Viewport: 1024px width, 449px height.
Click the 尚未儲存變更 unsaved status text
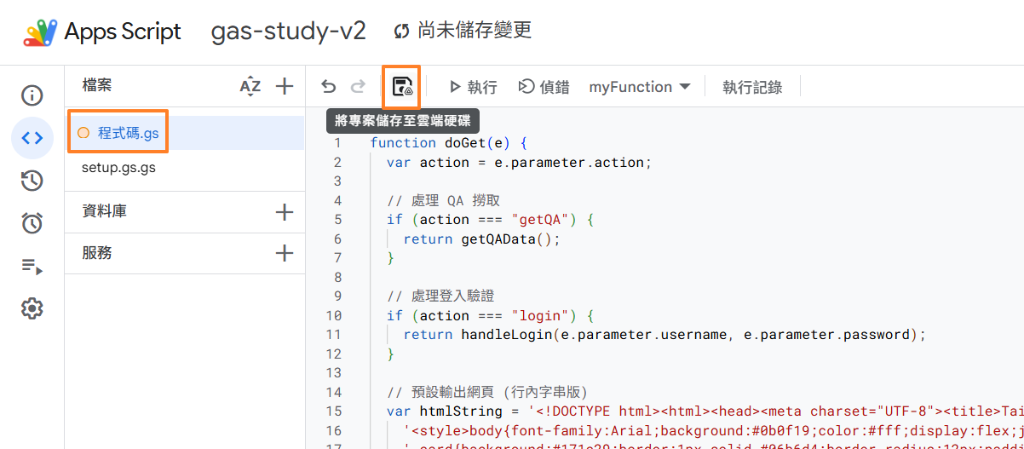pyautogui.click(x=474, y=31)
